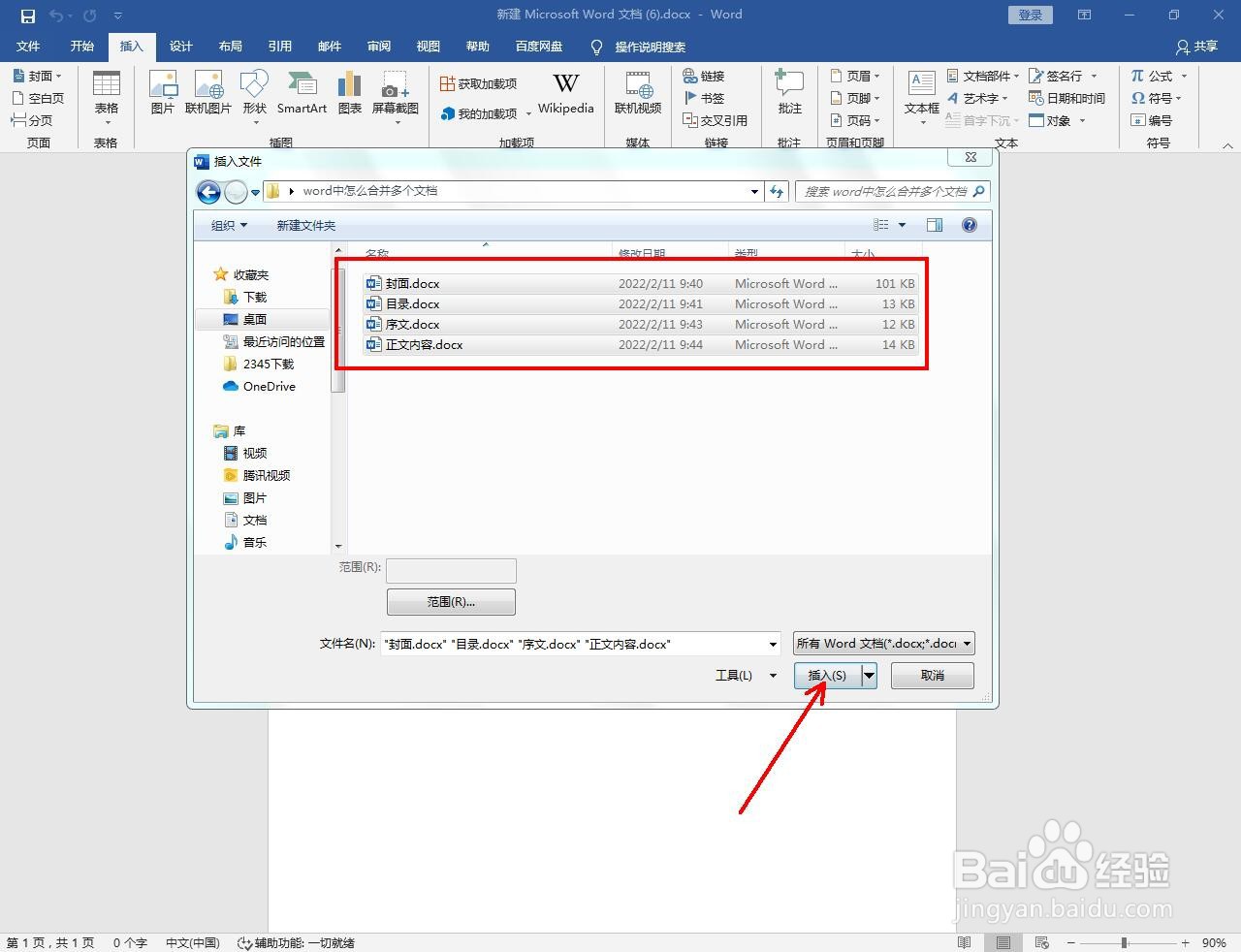Open the 组织 organize dropdown
Image resolution: width=1241 pixels, height=952 pixels.
pyautogui.click(x=230, y=225)
